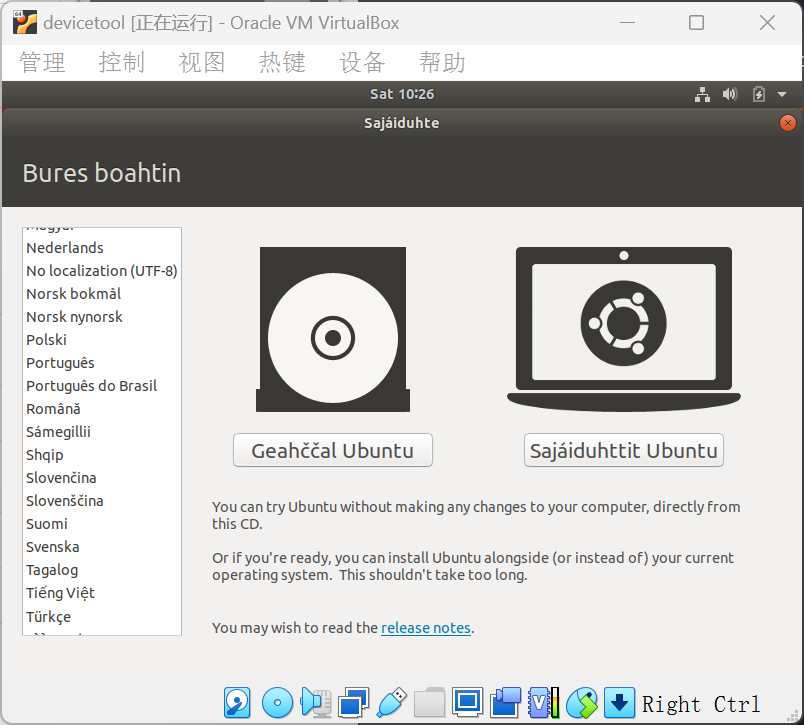Screen dimensions: 804x725
Task: Minimize the VirtualBox window
Action: 627,23
